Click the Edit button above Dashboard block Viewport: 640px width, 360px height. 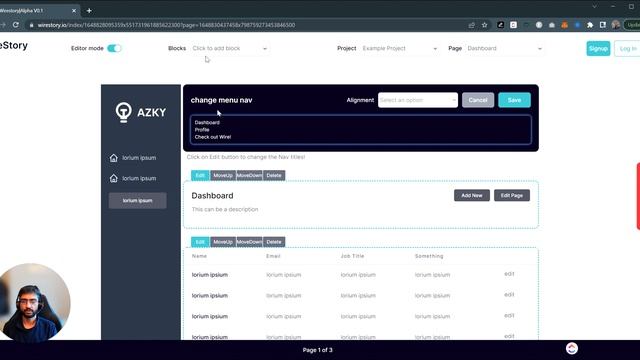200,176
